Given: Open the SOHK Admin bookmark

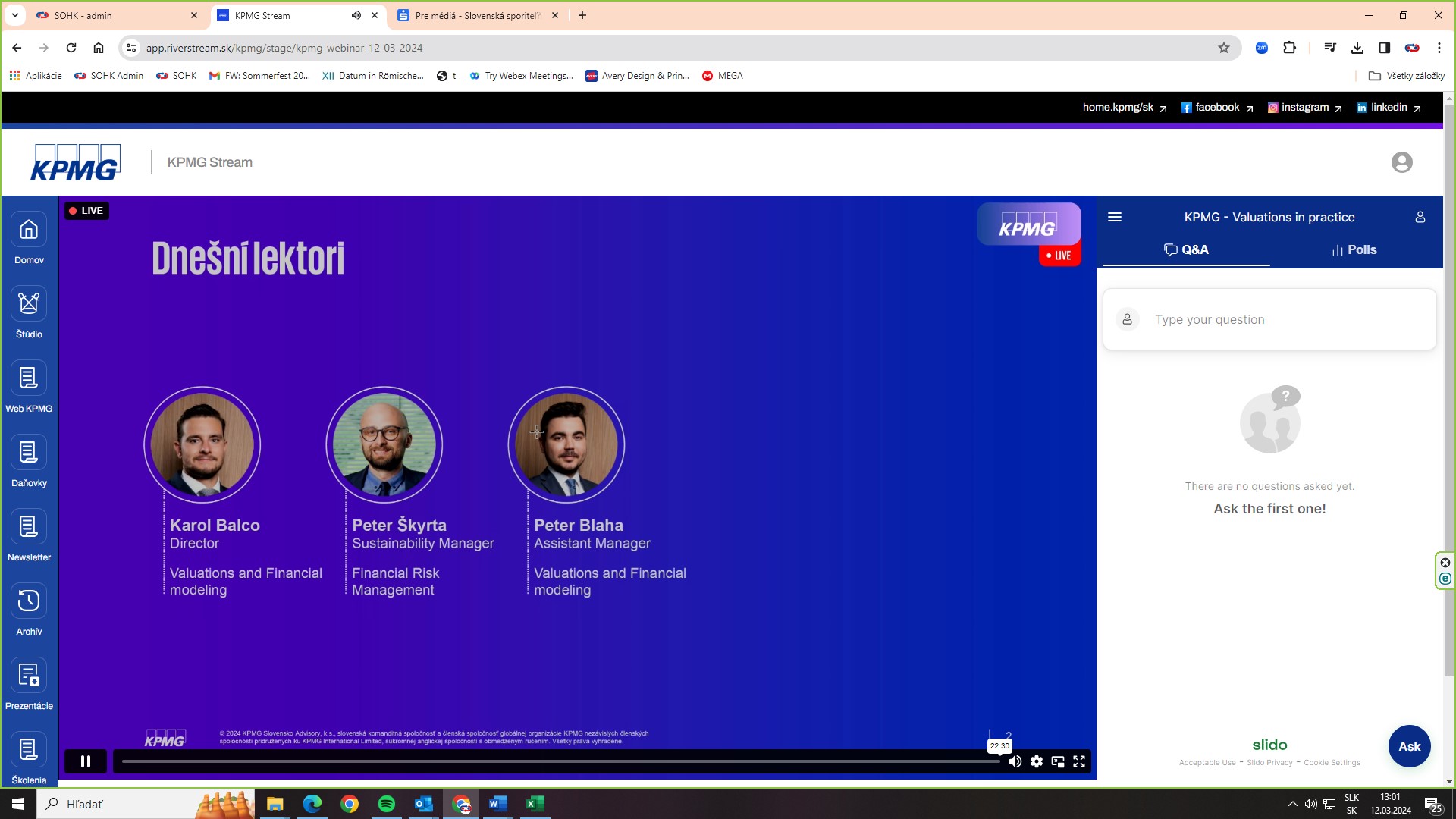Looking at the screenshot, I should [x=109, y=76].
